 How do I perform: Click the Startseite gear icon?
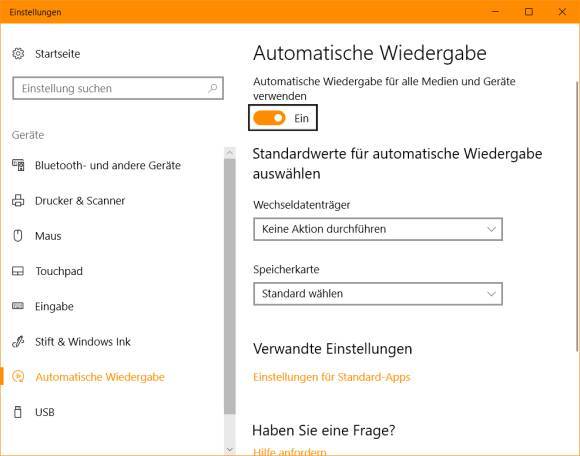pyautogui.click(x=18, y=54)
